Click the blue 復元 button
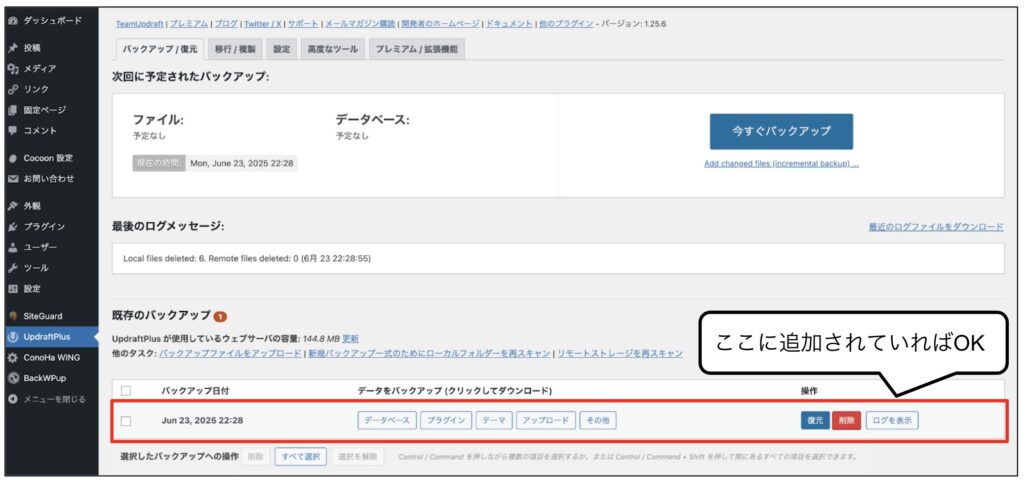Image resolution: width=1024 pixels, height=484 pixels. 815,421
